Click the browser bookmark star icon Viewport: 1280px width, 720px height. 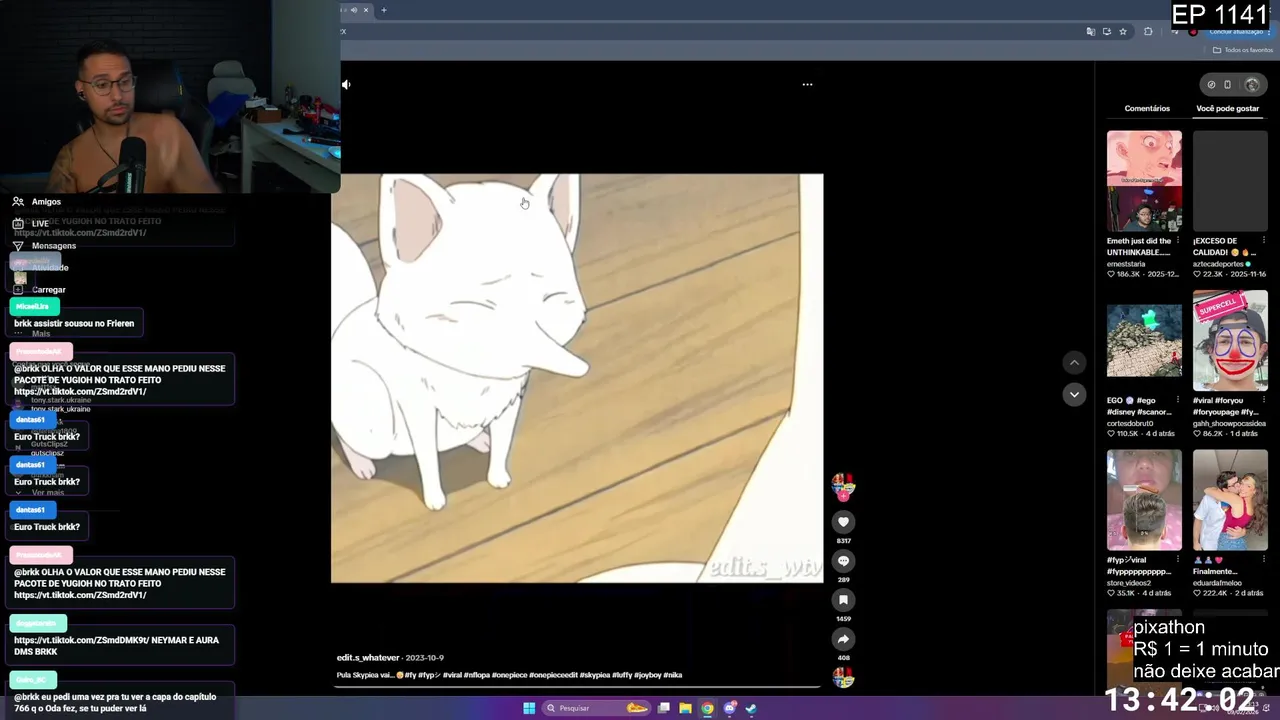[1123, 32]
